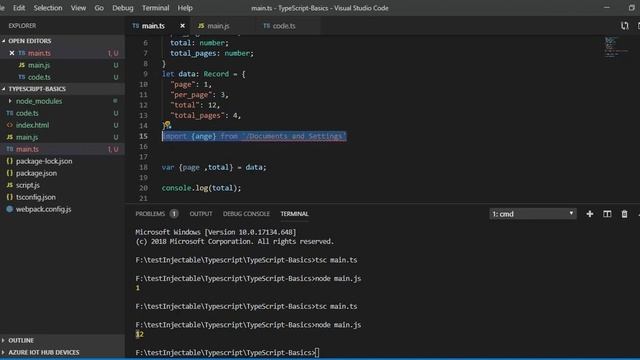Image resolution: width=640 pixels, height=360 pixels.
Task: Switch to the main.js editor tab
Action: 218,26
